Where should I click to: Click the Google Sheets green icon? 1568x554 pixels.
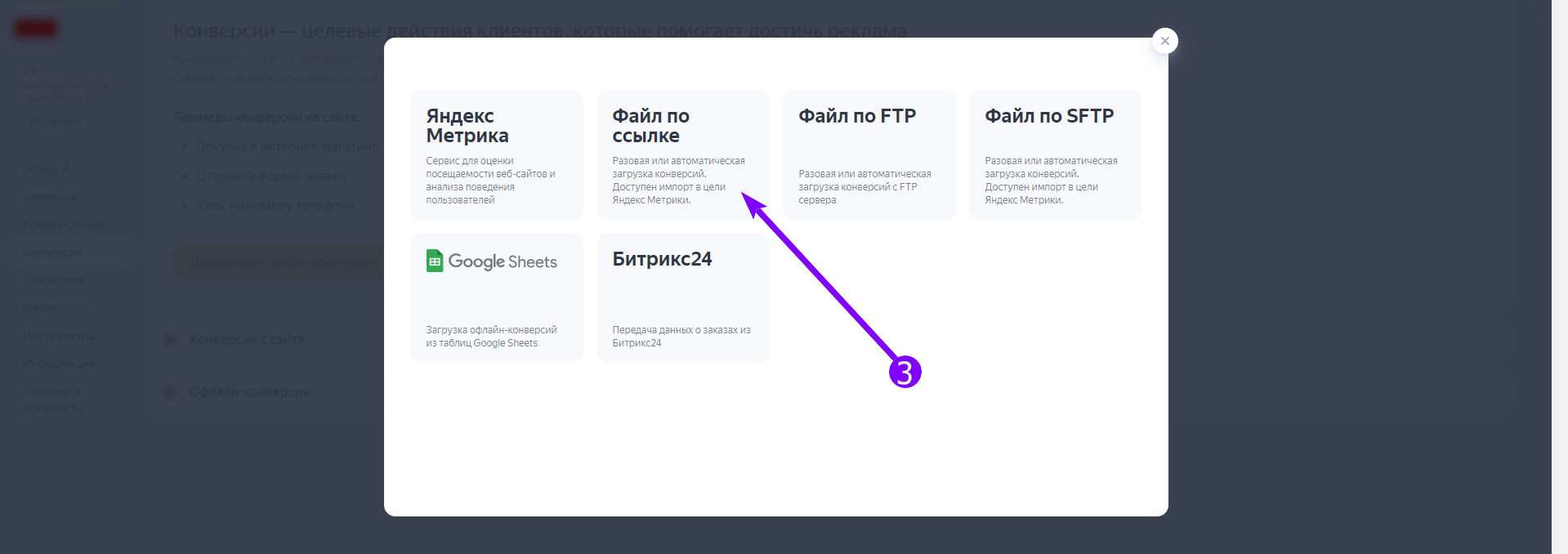[435, 261]
